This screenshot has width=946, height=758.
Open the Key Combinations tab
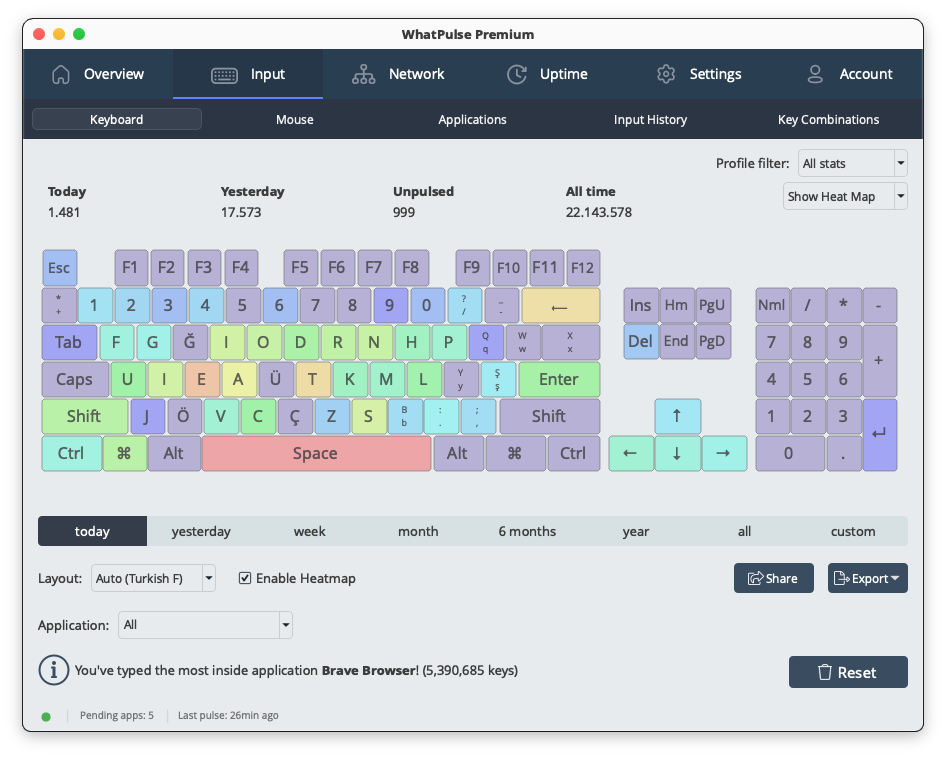click(828, 120)
